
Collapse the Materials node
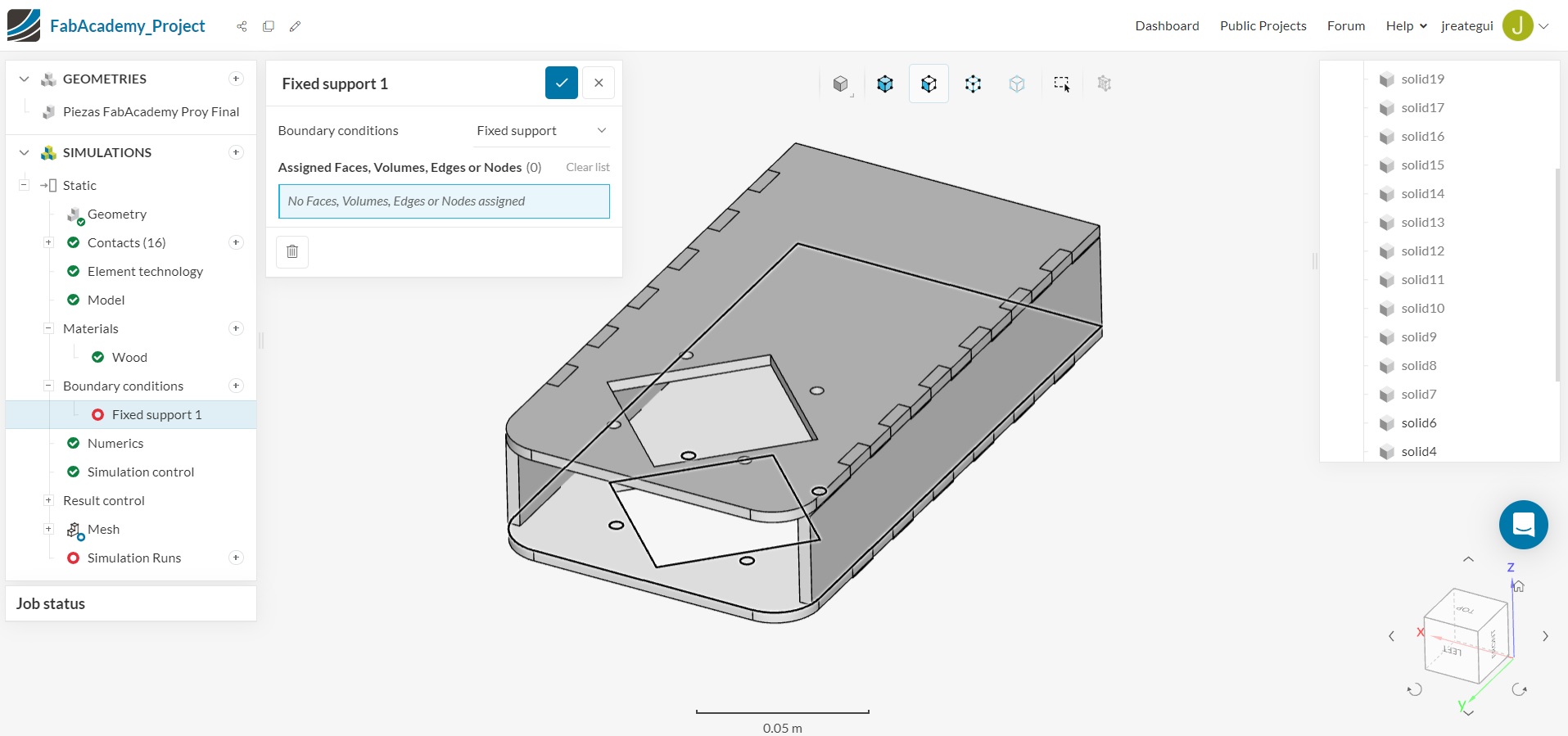(48, 328)
